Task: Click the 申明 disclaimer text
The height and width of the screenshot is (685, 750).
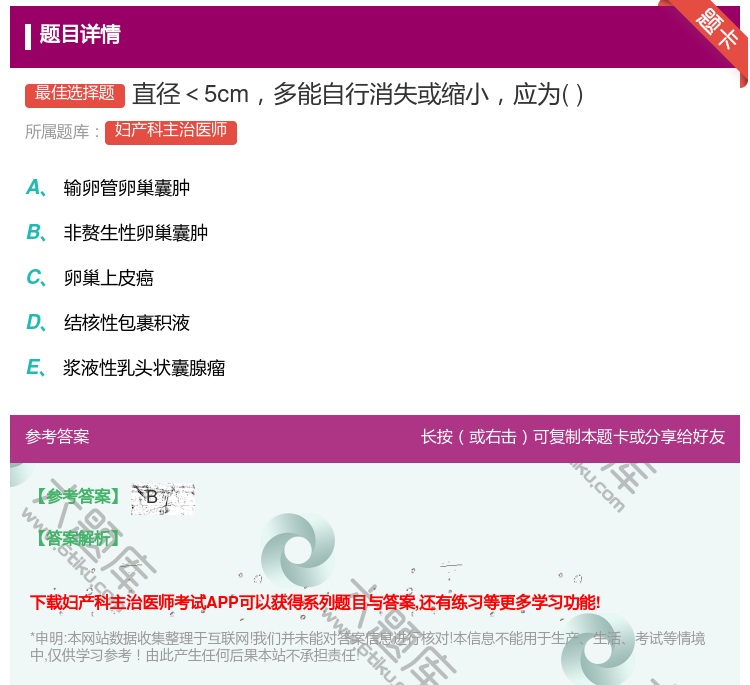Action: 367,646
